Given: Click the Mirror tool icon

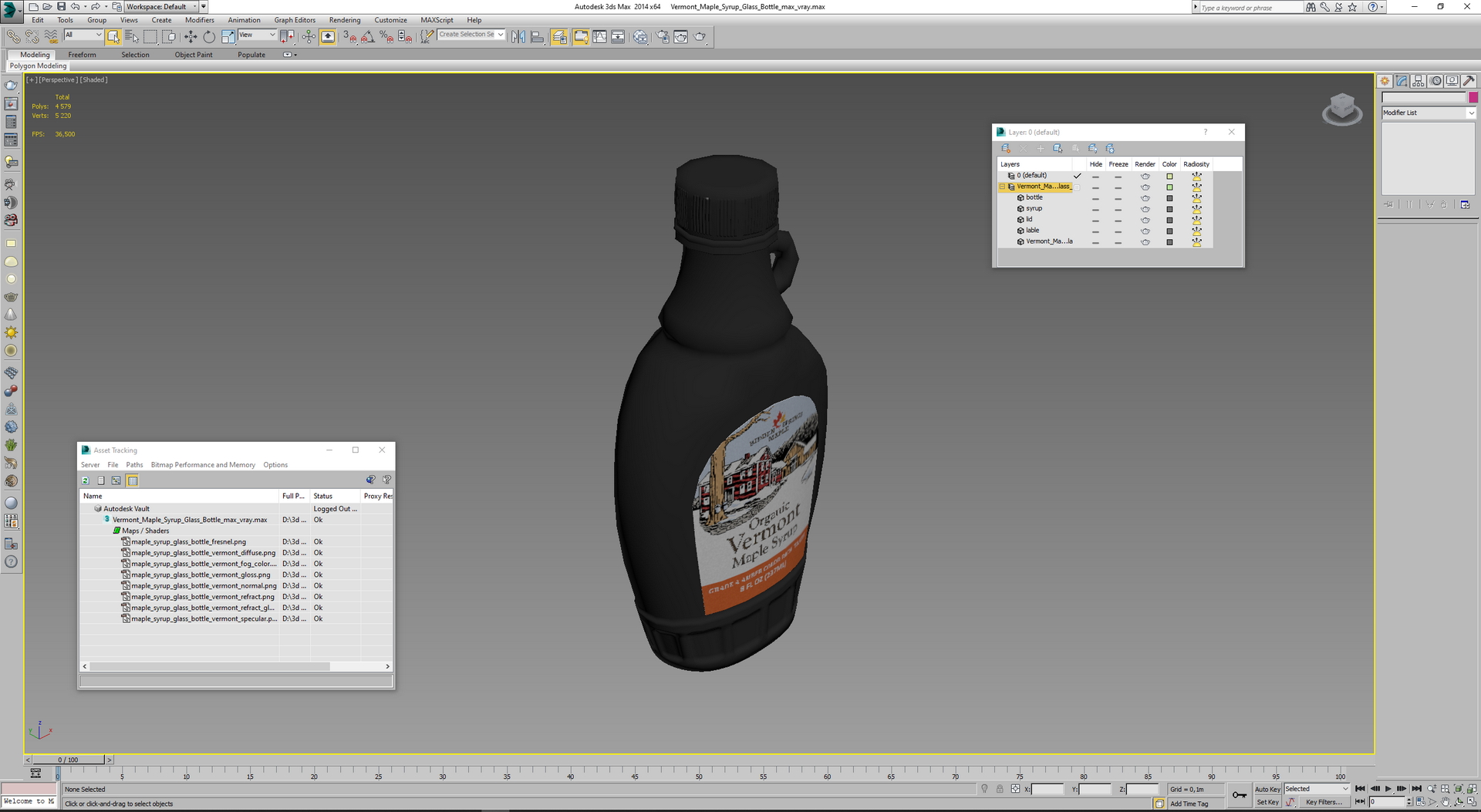Looking at the screenshot, I should point(518,36).
